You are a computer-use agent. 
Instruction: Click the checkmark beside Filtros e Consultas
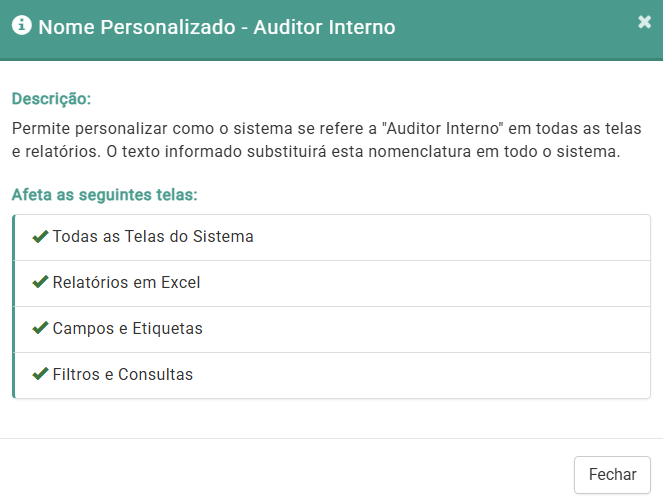point(40,375)
